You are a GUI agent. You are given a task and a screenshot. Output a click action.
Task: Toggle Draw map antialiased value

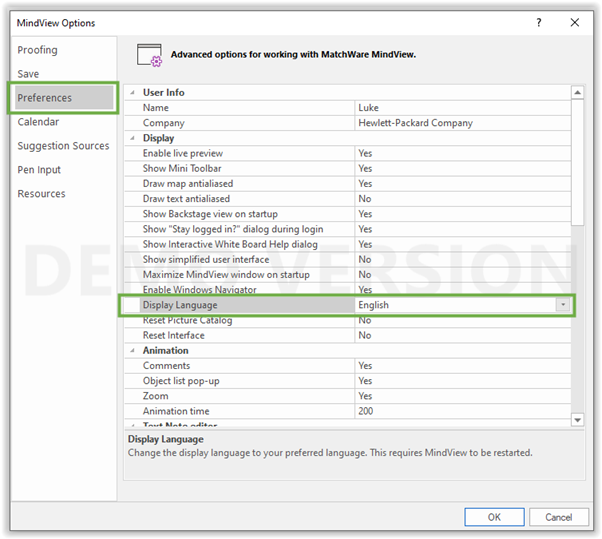pyautogui.click(x=463, y=184)
